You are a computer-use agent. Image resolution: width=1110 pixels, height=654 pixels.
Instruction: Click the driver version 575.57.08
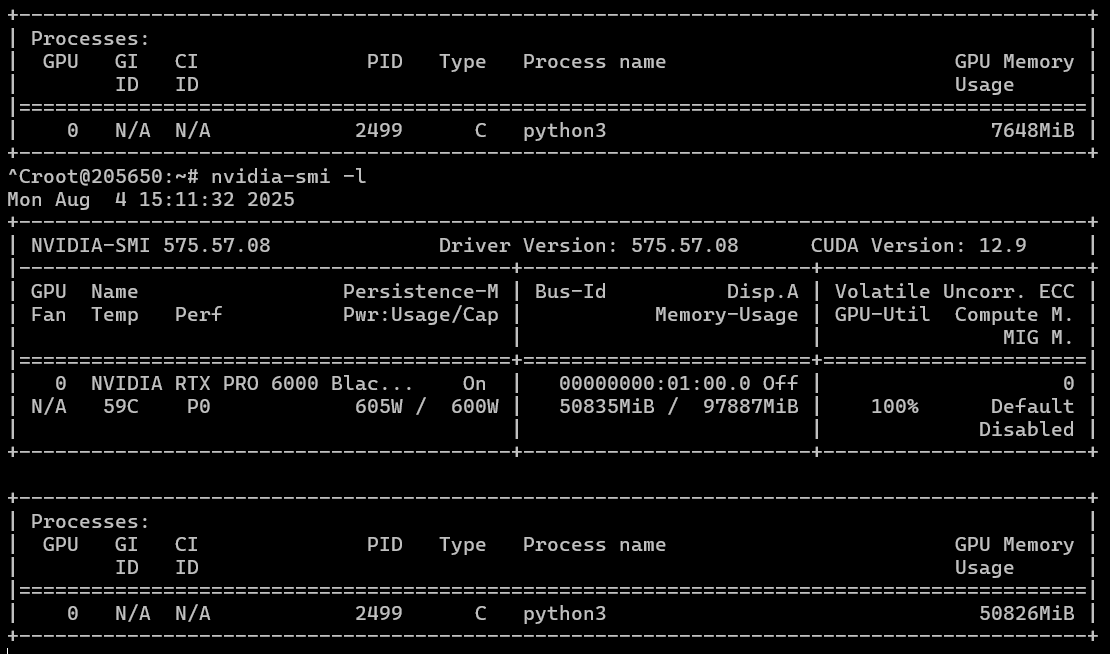[685, 245]
